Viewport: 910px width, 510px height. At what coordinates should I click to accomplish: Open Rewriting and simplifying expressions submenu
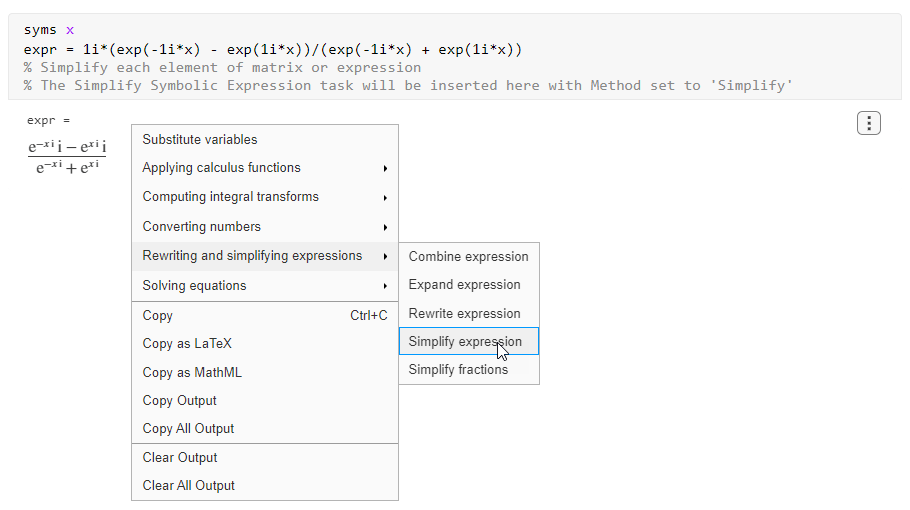[x=252, y=256]
